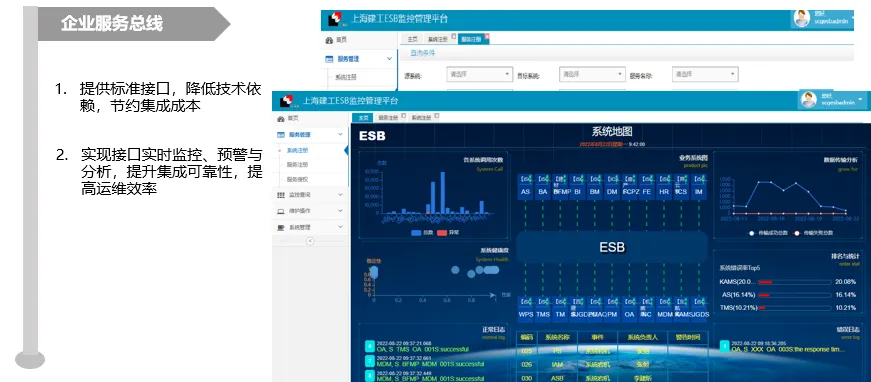Select 服务注册 in the sidebar tree

(x=297, y=165)
